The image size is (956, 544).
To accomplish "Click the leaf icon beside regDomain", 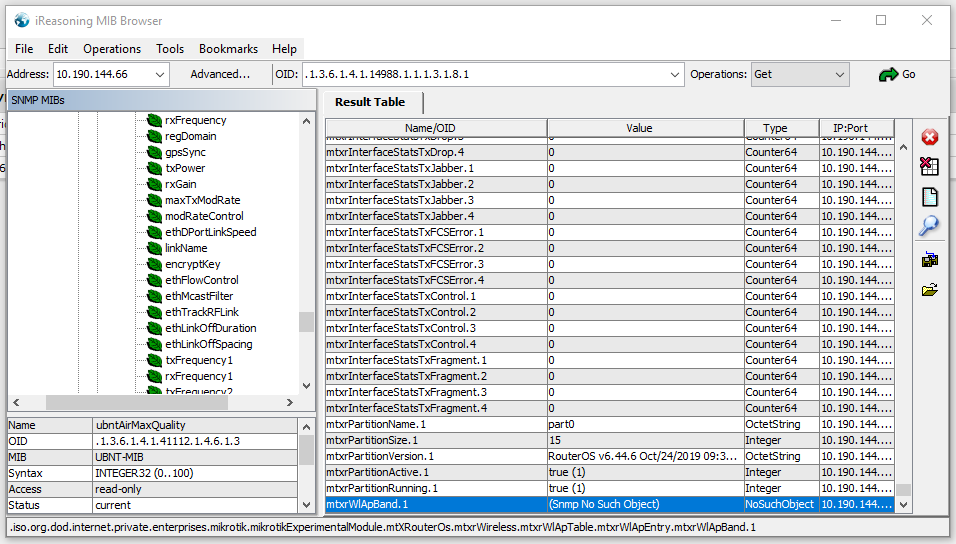I will [x=155, y=136].
